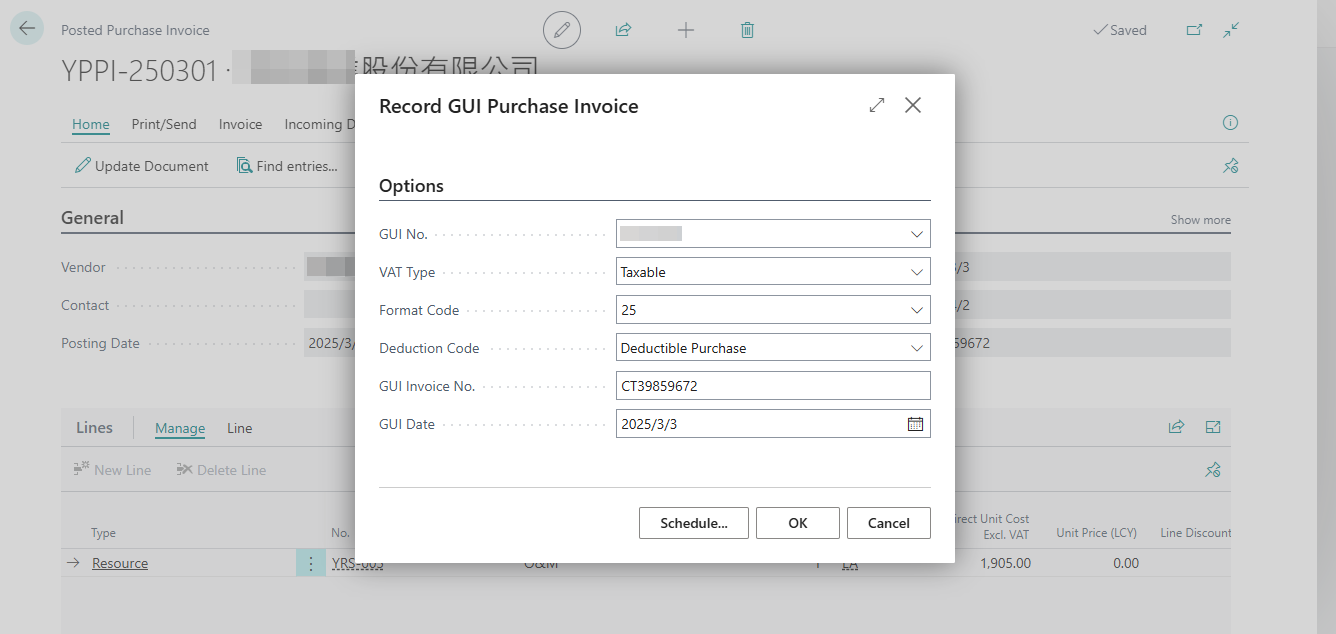
Task: Click New Line in Lines toolbar
Action: (x=113, y=470)
